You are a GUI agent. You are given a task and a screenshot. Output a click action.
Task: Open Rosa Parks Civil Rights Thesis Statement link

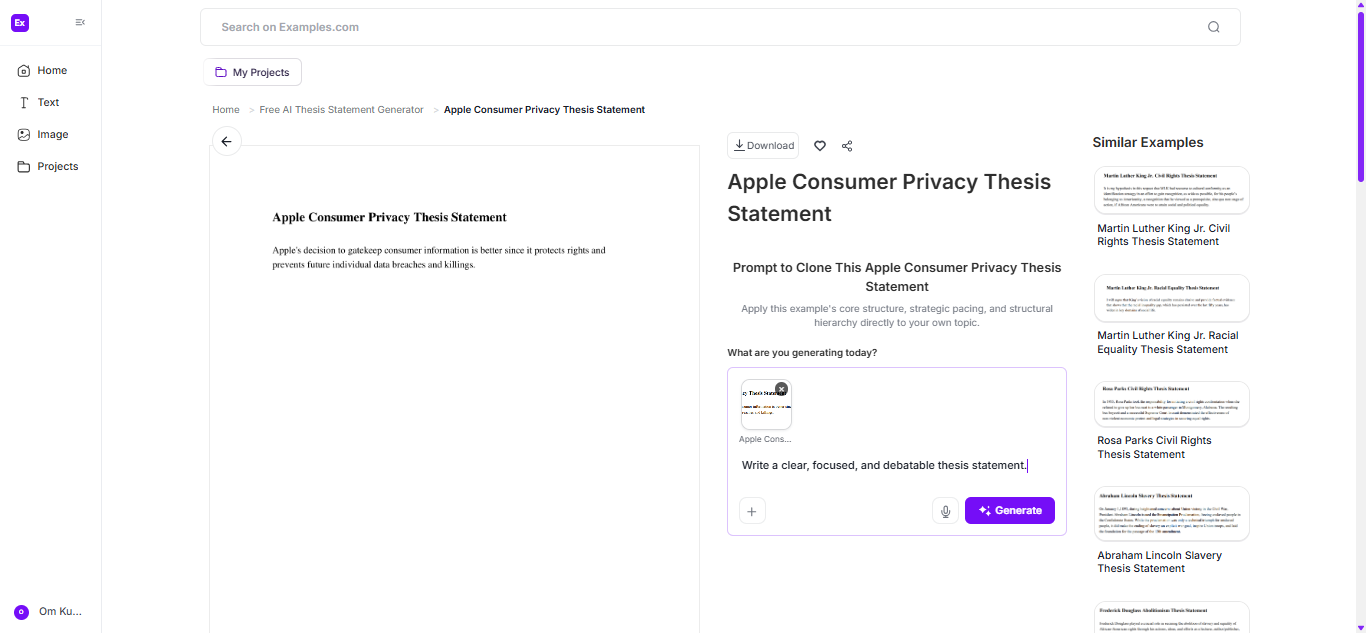(1154, 448)
